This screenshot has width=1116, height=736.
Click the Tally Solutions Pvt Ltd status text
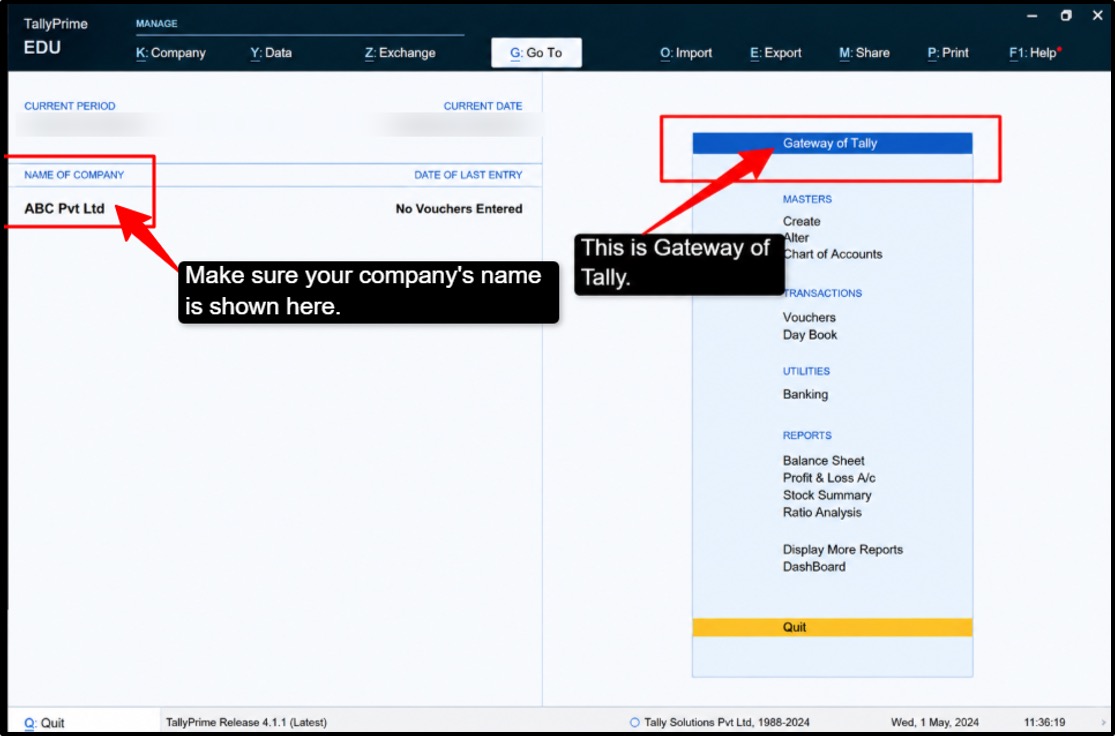click(x=727, y=722)
